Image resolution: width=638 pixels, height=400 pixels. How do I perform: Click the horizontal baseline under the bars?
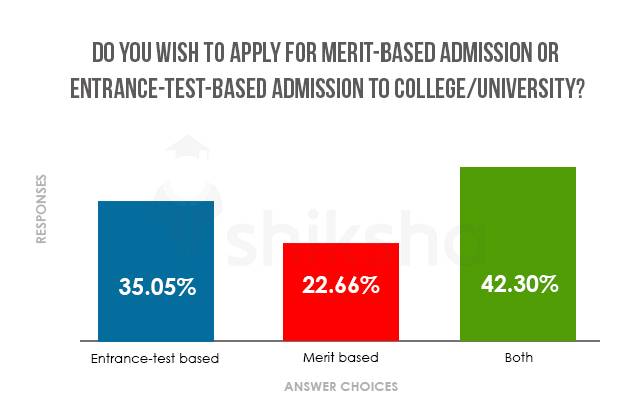coord(340,340)
